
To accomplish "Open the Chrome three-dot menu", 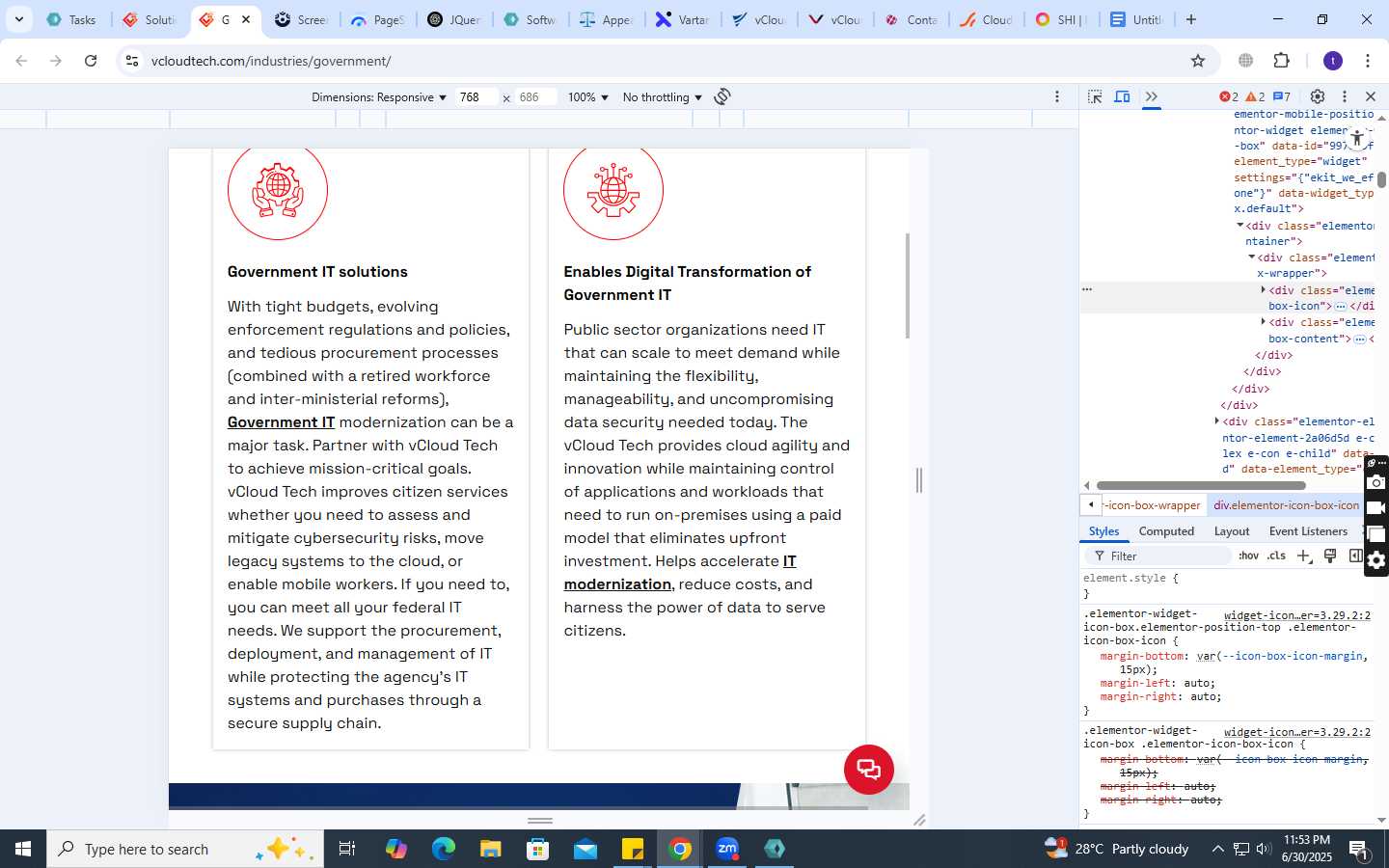I will pyautogui.click(x=1368, y=61).
